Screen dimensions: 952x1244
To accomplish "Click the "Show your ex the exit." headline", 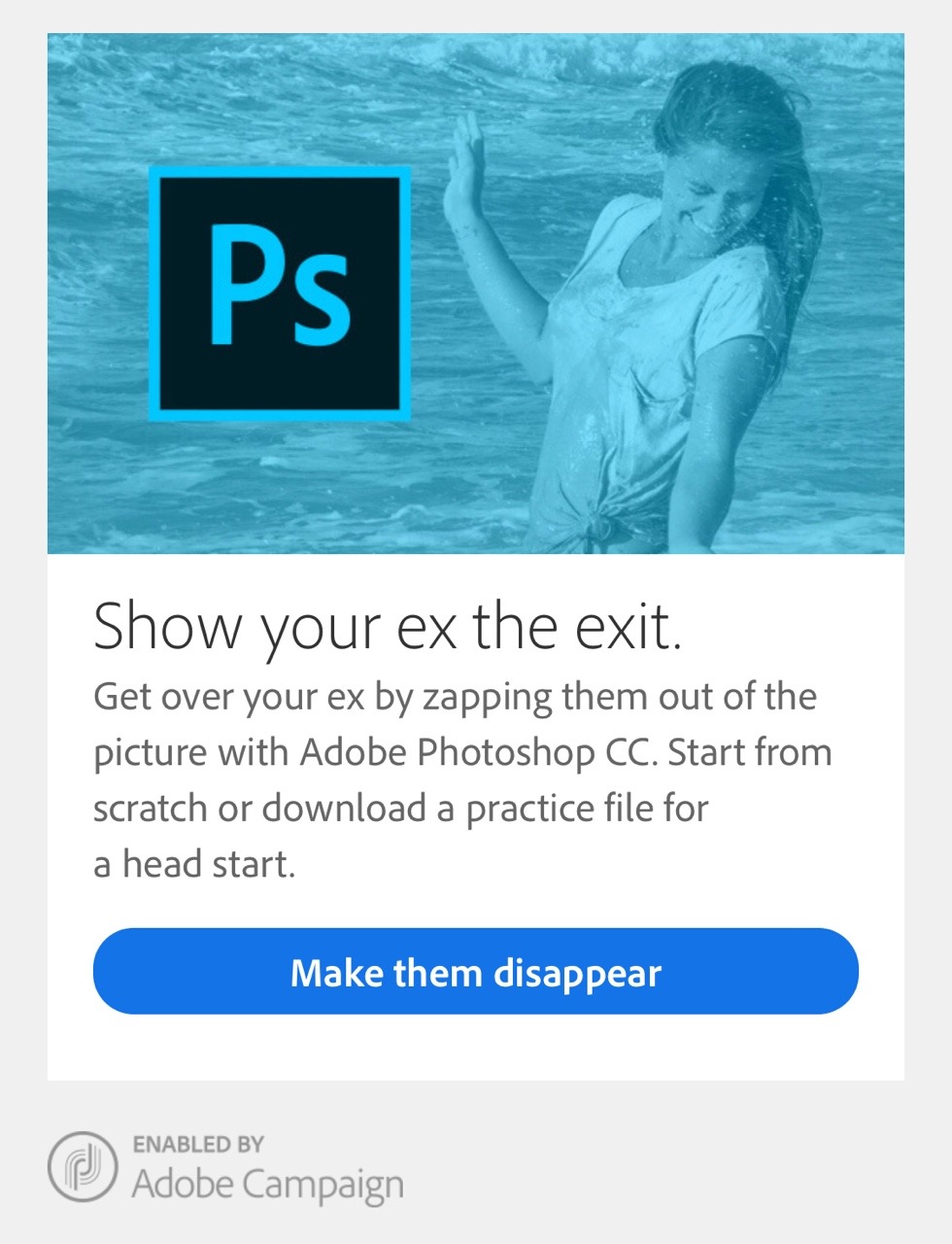I will click(388, 627).
